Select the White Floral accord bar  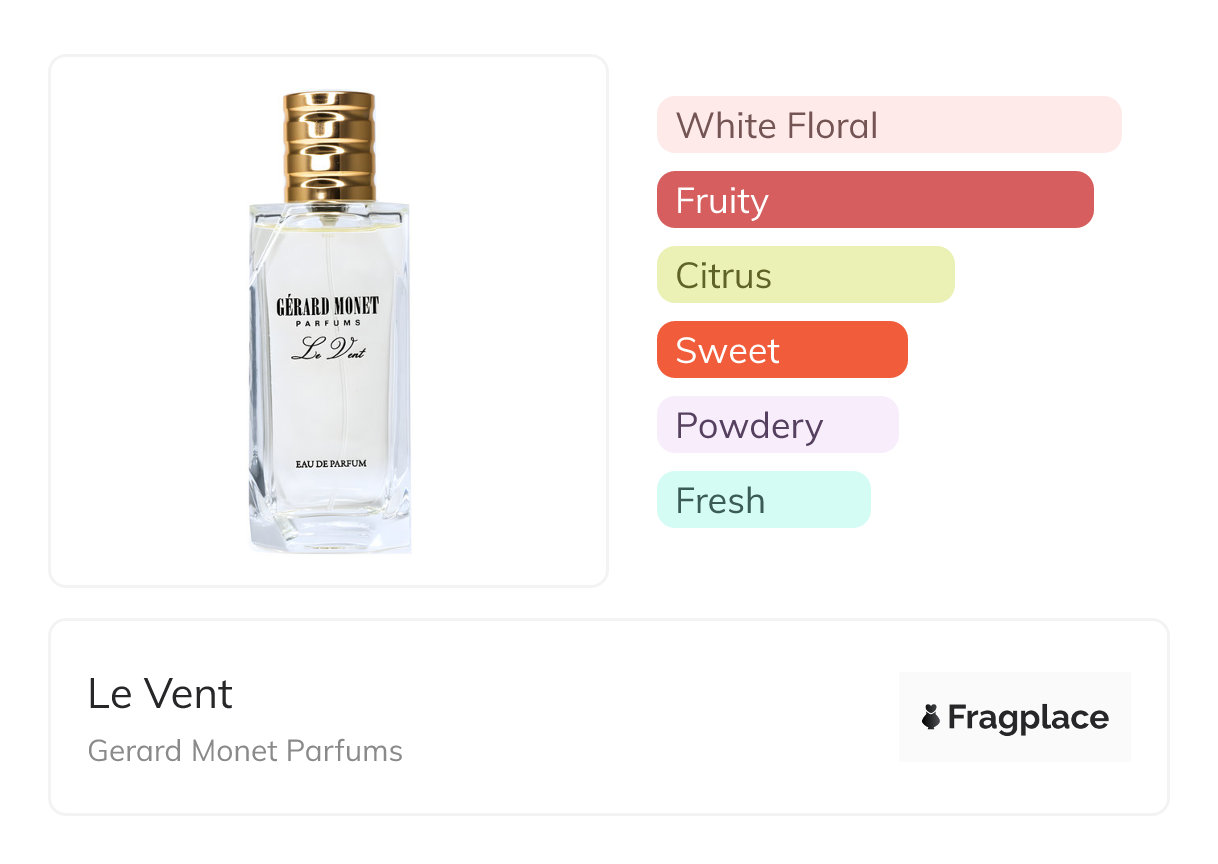tap(889, 125)
